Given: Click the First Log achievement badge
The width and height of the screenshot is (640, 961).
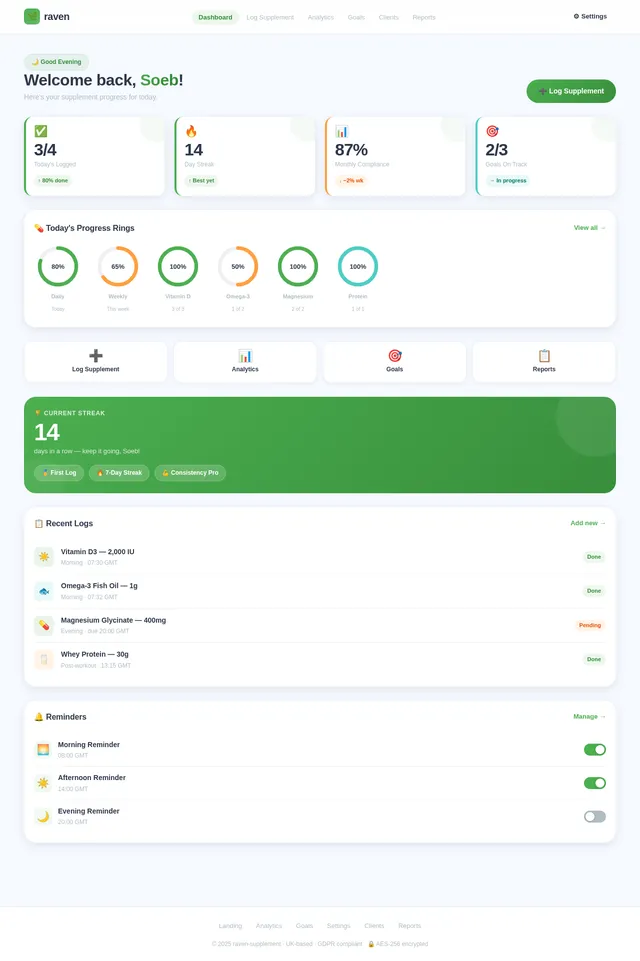Looking at the screenshot, I should pos(59,473).
